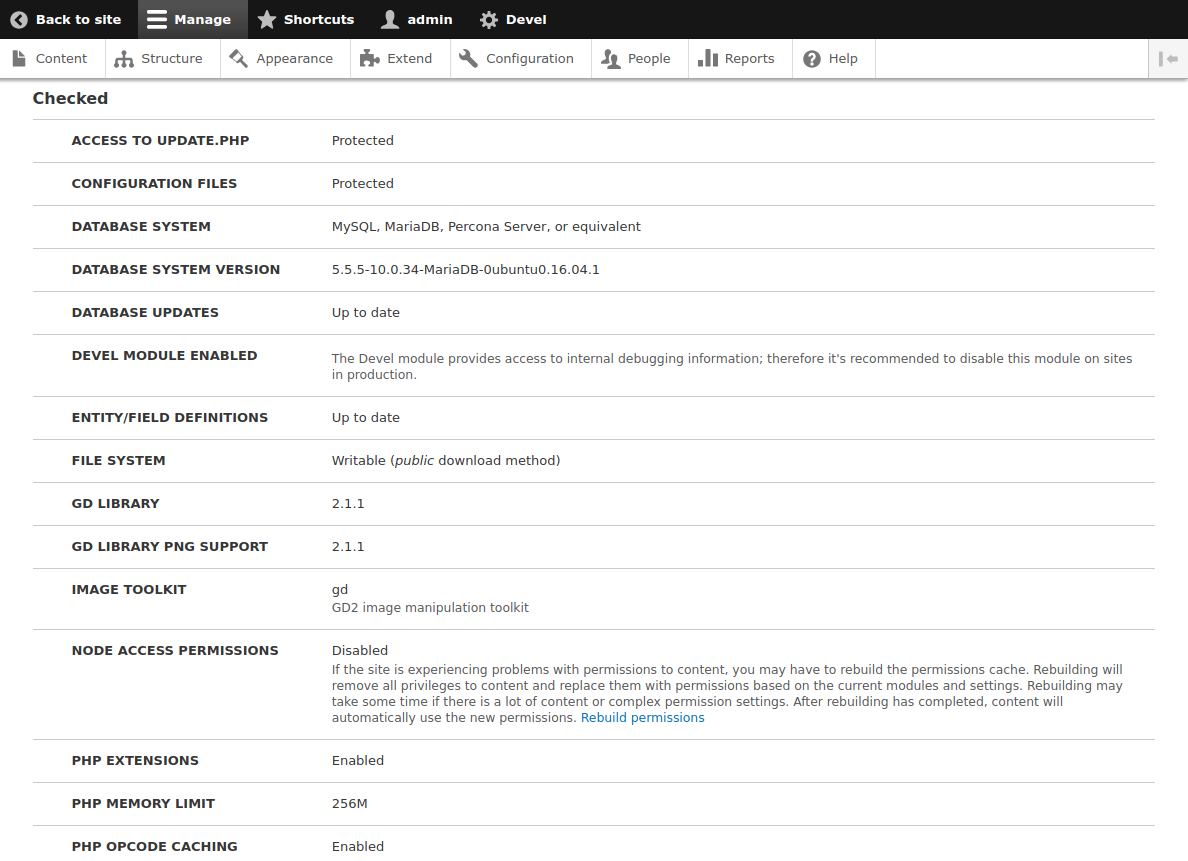Viewport: 1188px width, 861px height.
Task: Click the Shortcuts star icon
Action: 267,20
